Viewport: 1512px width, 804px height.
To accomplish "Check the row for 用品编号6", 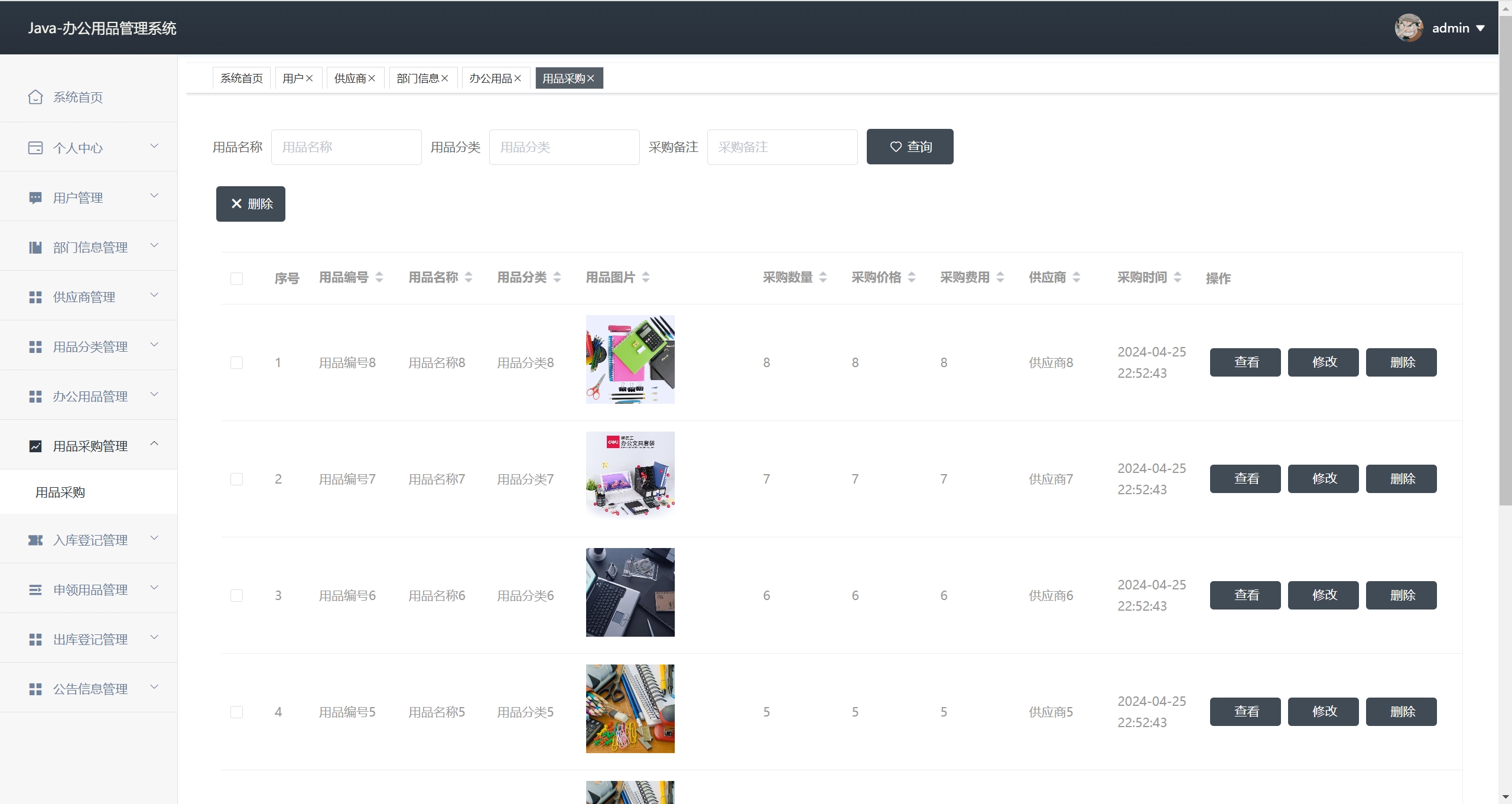I will tap(236, 595).
